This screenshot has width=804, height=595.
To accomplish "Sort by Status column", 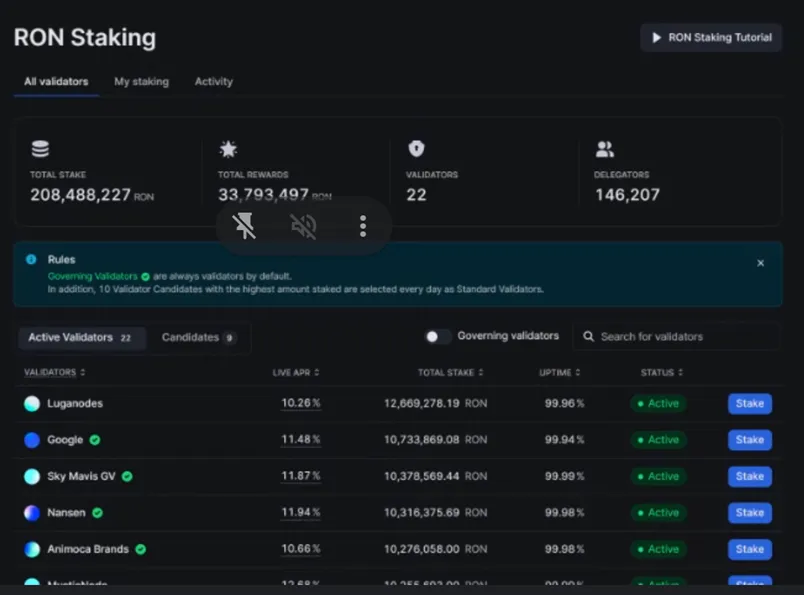I will pos(661,372).
